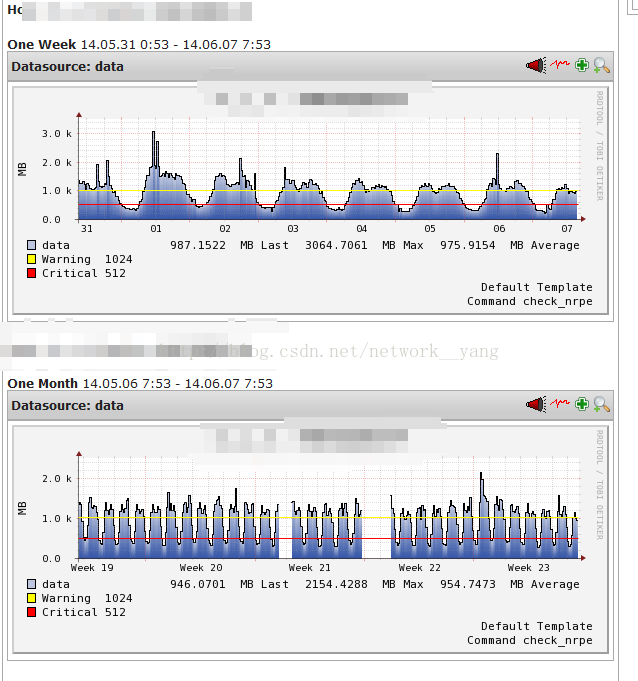This screenshot has width=638, height=681.
Task: Click the '02' x-axis label on weekly graph
Action: point(225,228)
